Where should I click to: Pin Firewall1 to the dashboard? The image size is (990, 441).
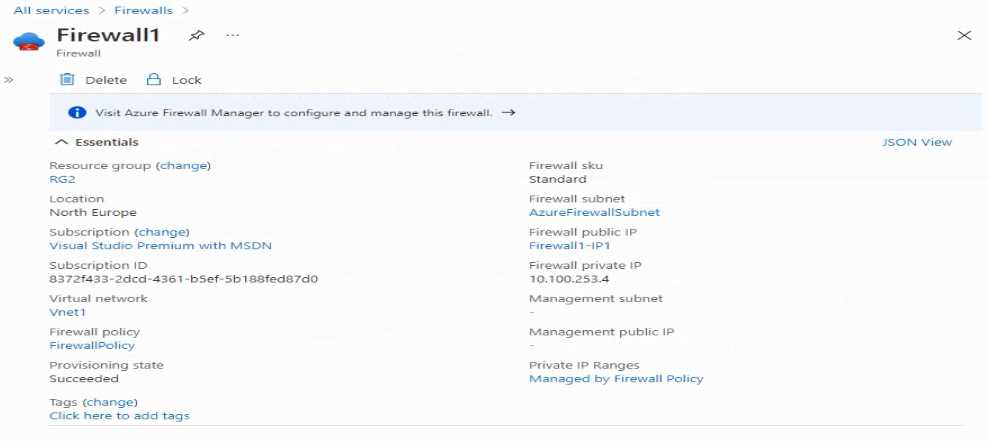pyautogui.click(x=196, y=36)
